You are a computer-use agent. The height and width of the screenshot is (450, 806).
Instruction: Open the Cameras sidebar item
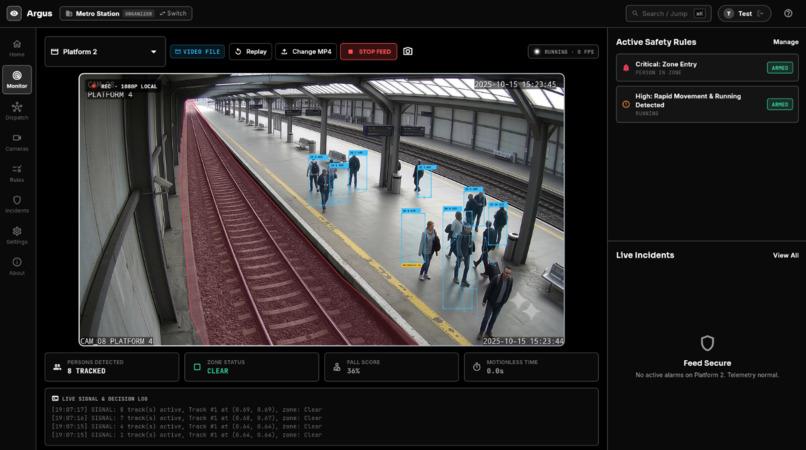pyautogui.click(x=17, y=142)
